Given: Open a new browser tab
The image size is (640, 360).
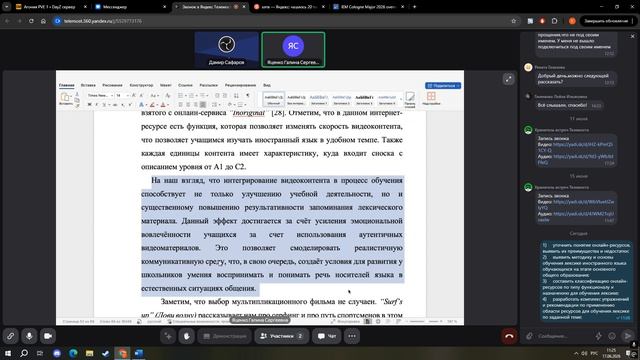Looking at the screenshot, I should pyautogui.click(x=415, y=7).
